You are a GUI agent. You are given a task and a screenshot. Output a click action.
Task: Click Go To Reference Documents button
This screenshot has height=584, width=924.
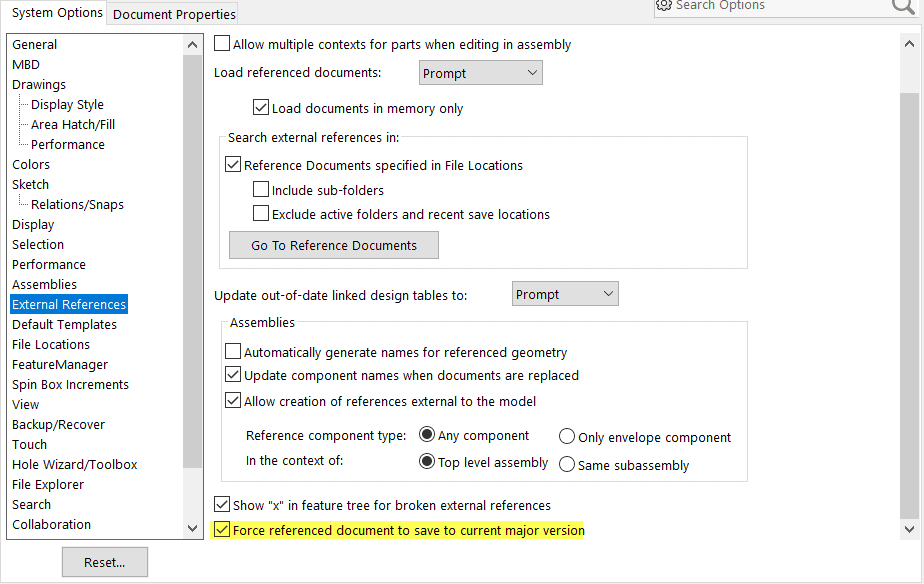pyautogui.click(x=334, y=245)
